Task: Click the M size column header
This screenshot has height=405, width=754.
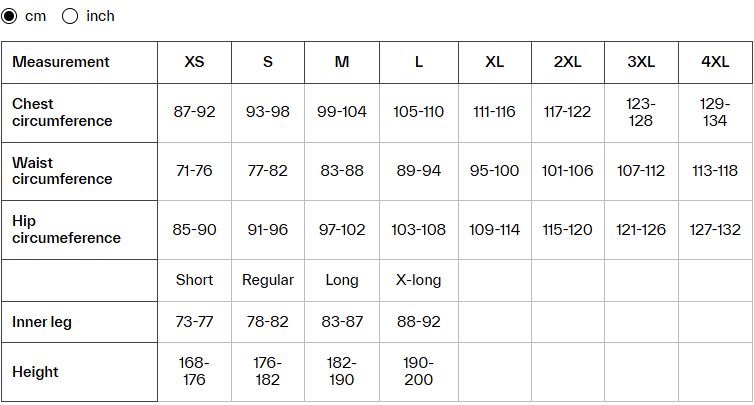Action: (342, 62)
